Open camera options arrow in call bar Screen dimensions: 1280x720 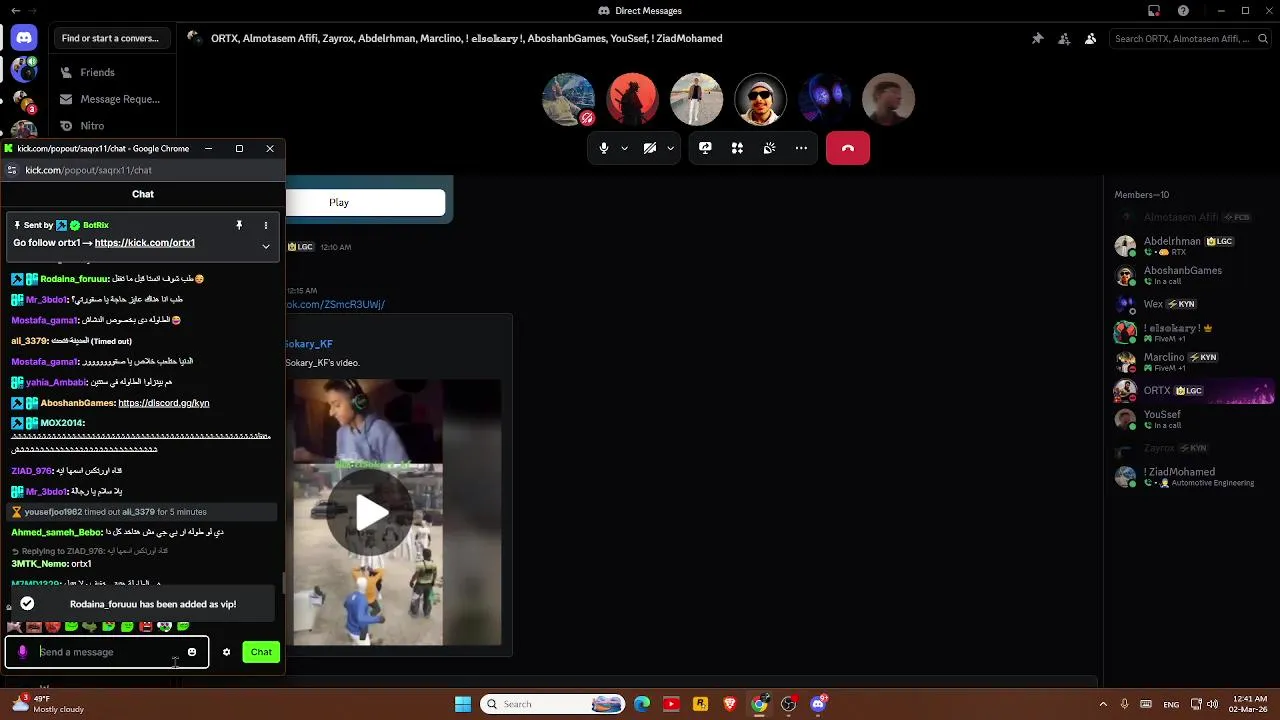(x=670, y=148)
